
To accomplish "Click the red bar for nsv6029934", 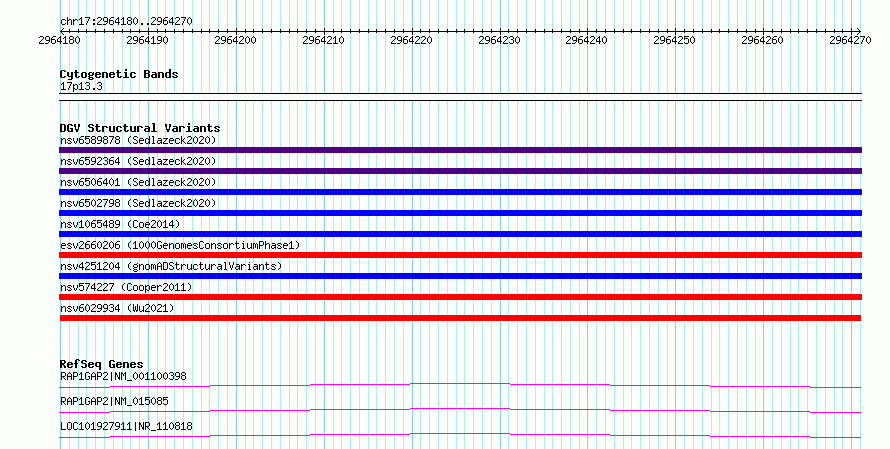I will 460,318.
